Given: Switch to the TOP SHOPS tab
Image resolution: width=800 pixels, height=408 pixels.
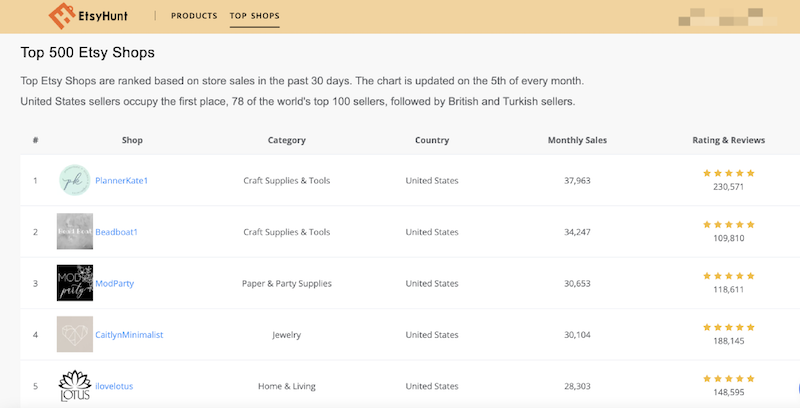Looking at the screenshot, I should pyautogui.click(x=254, y=17).
